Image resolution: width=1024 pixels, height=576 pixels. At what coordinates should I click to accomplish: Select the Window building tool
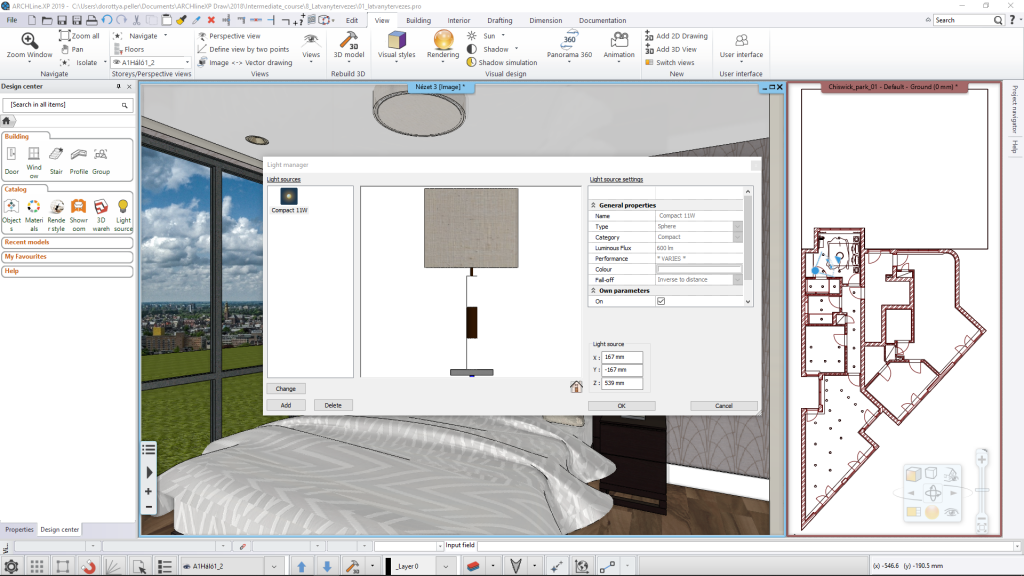click(x=34, y=163)
